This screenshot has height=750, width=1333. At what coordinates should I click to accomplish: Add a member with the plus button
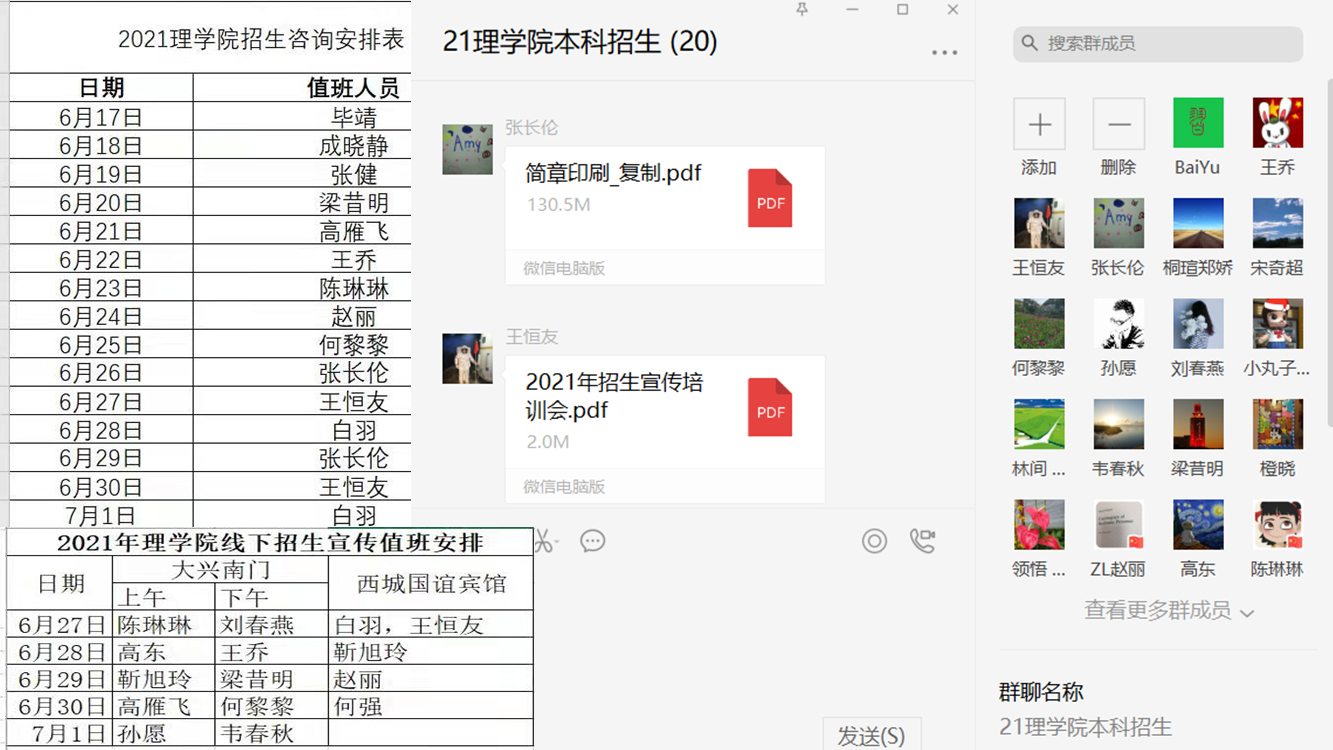pyautogui.click(x=1039, y=125)
